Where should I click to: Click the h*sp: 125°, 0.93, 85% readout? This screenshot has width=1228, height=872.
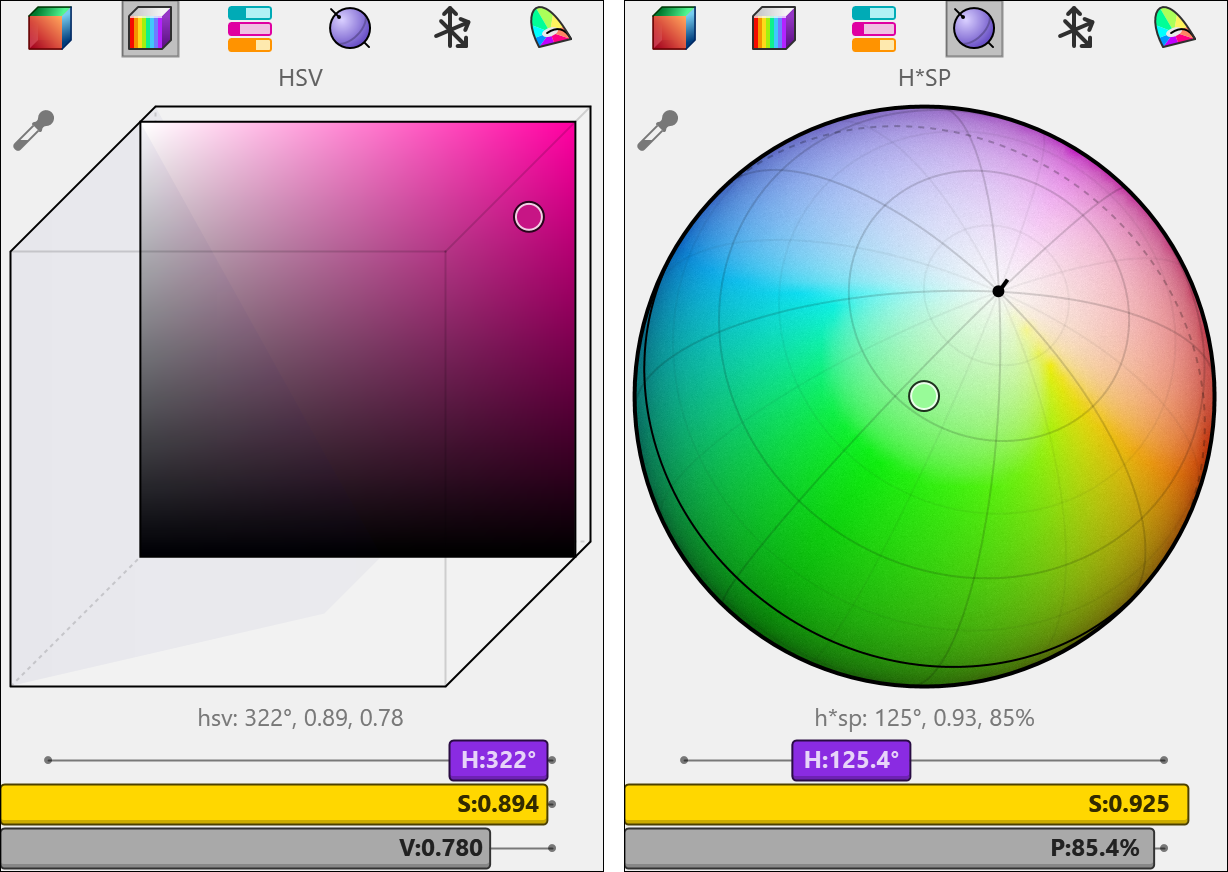(x=925, y=718)
